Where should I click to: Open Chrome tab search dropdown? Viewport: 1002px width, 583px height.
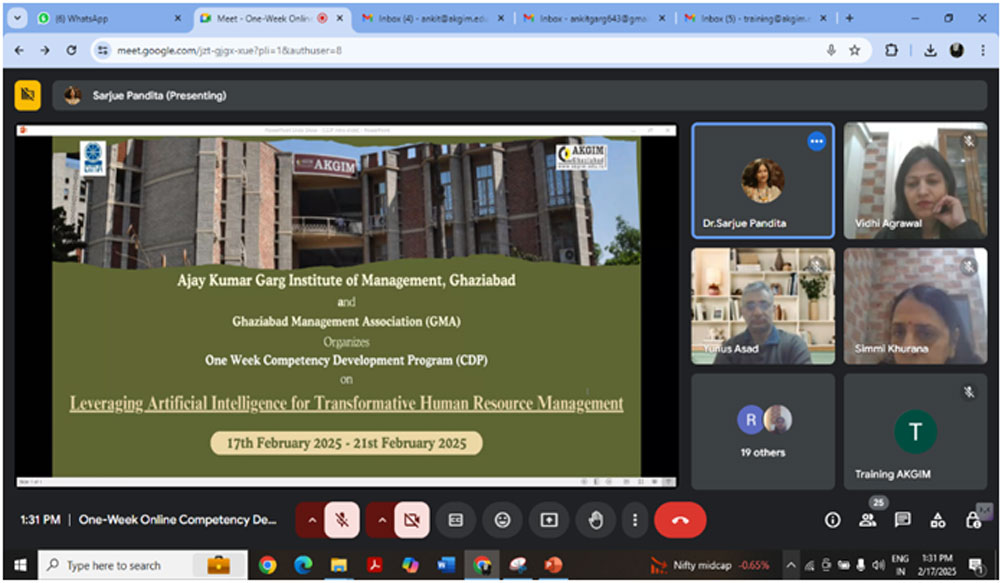pyautogui.click(x=17, y=19)
